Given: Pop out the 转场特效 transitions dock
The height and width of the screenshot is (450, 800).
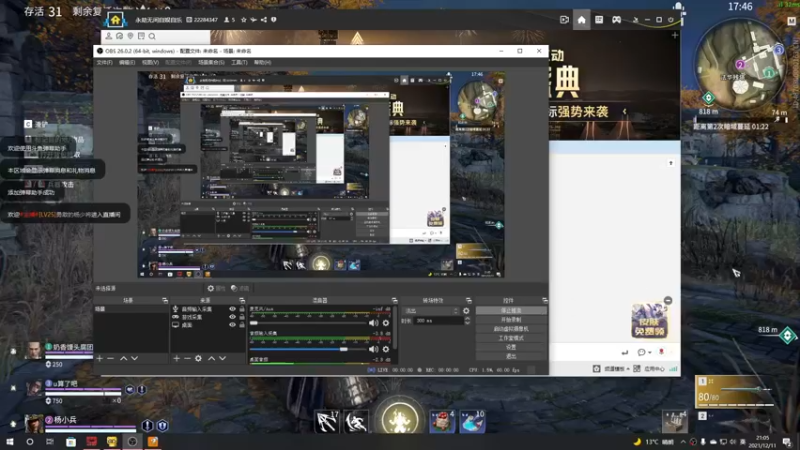Looking at the screenshot, I should point(469,301).
